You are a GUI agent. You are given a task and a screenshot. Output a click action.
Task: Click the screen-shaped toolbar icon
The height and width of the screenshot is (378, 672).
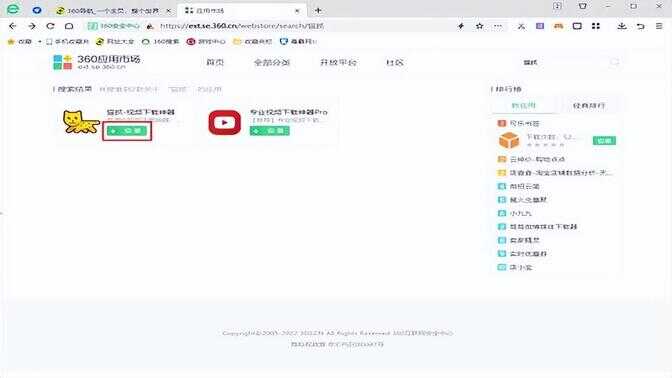click(577, 26)
